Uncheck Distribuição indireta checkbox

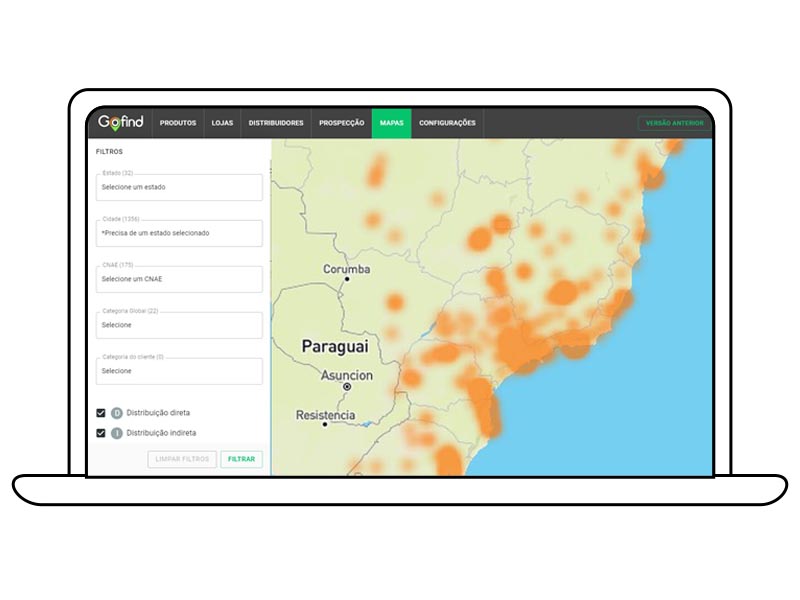click(101, 433)
